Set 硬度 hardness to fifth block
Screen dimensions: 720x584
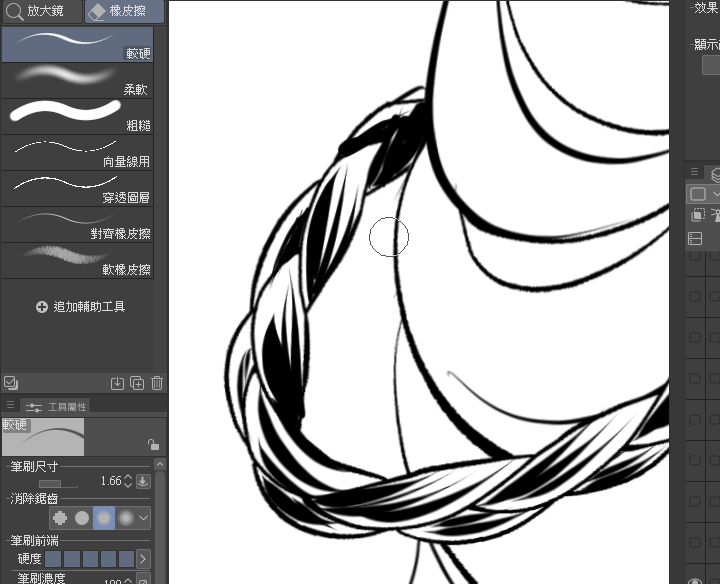click(126, 559)
